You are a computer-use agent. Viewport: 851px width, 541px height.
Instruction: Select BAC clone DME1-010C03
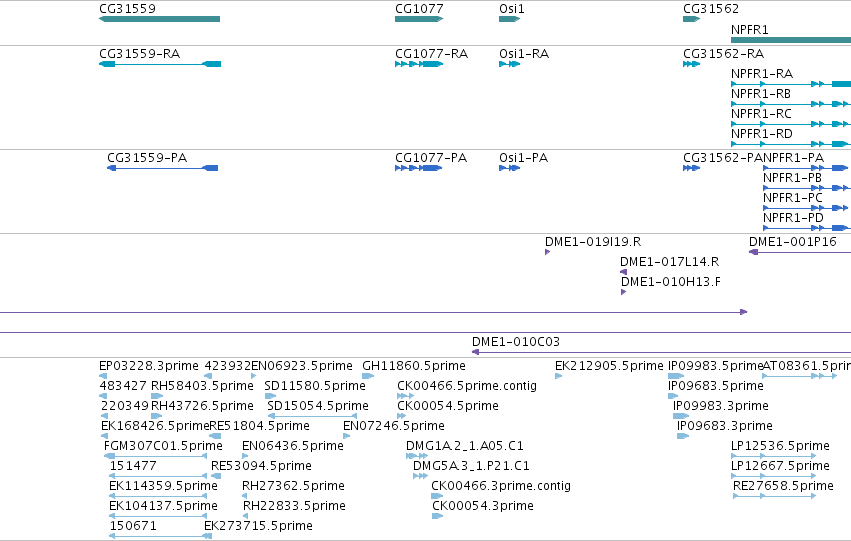(662, 352)
